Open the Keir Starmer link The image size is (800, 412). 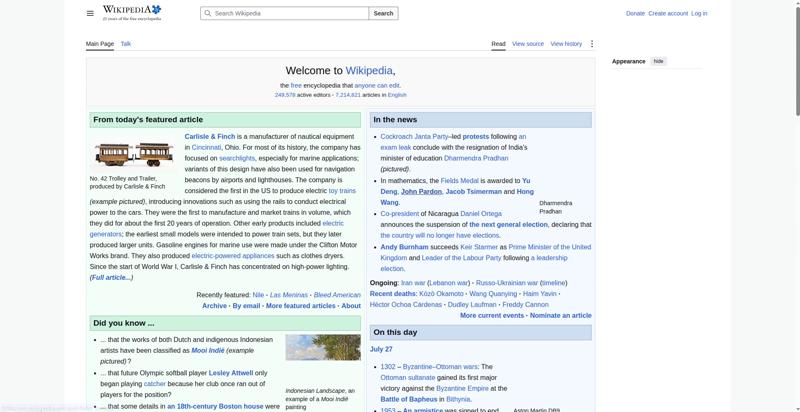(479, 247)
